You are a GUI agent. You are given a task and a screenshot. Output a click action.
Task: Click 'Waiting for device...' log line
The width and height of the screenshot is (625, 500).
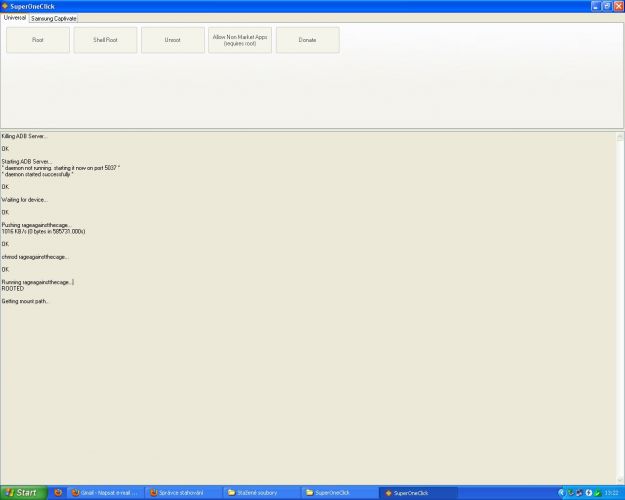pos(24,200)
